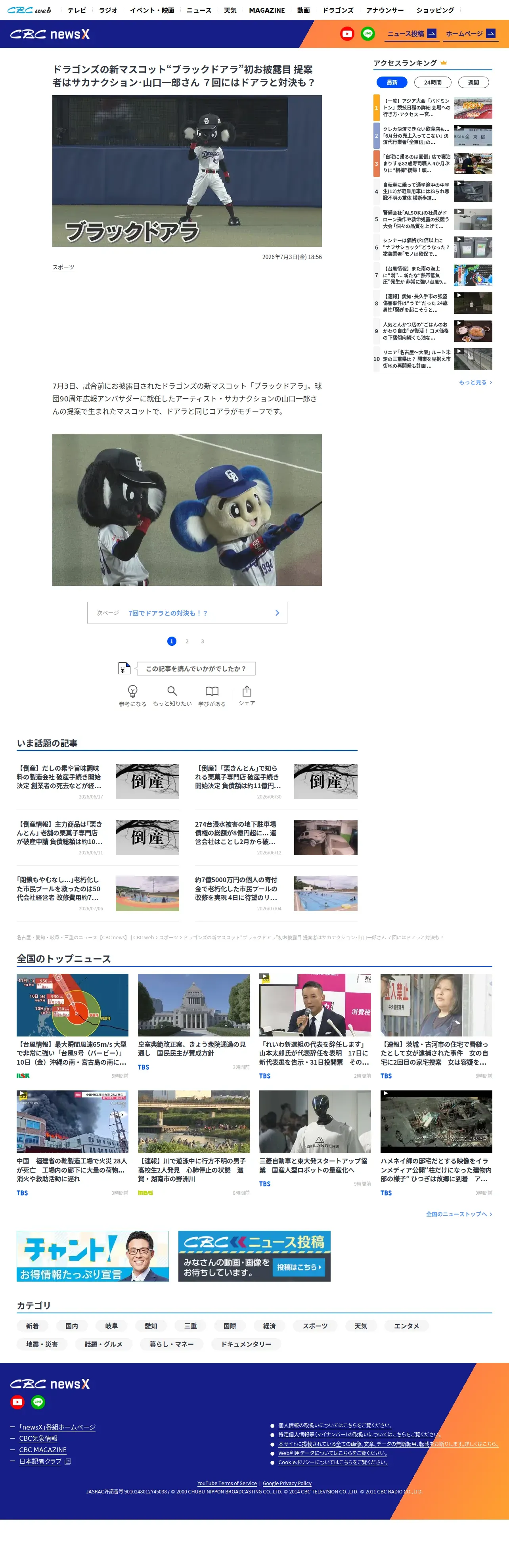The height and width of the screenshot is (1568, 509).
Task: Switch ranking to 週間
Action: (x=474, y=82)
